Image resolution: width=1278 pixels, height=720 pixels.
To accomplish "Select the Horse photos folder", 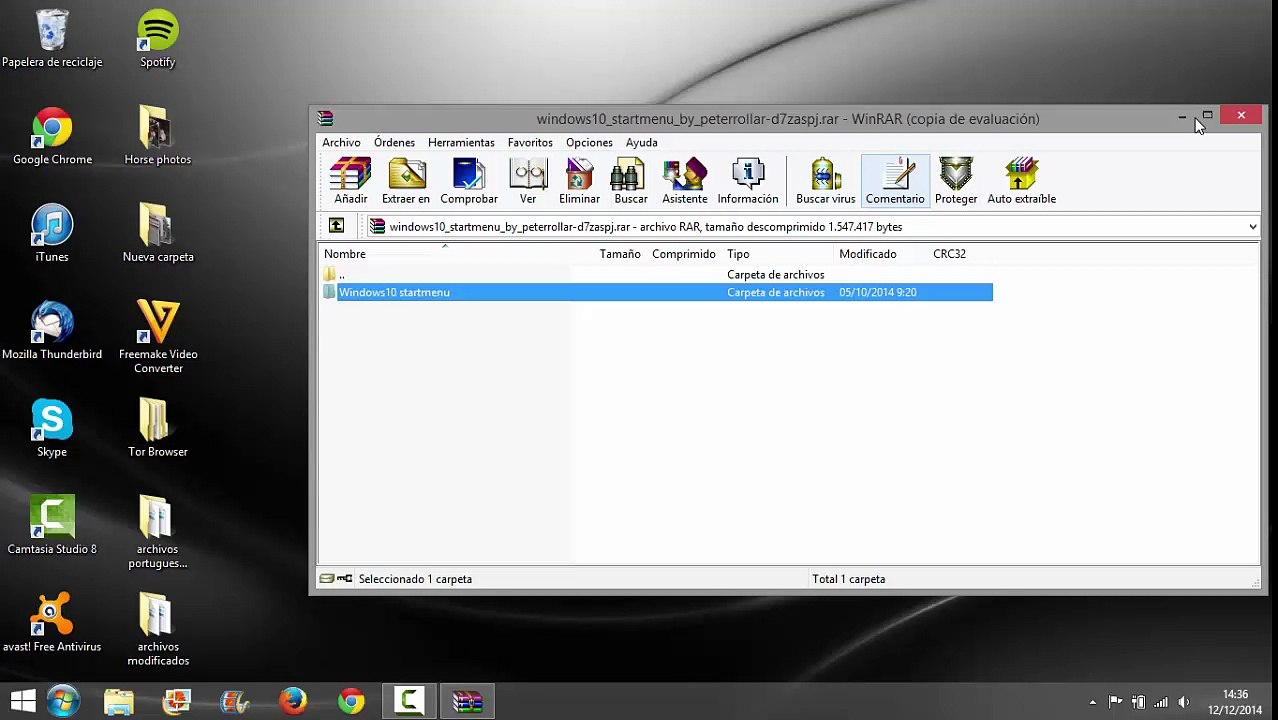I will [x=157, y=136].
